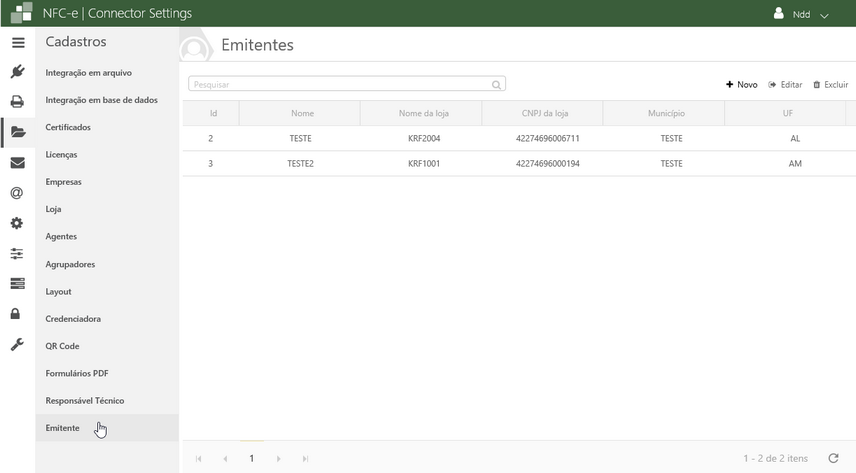This screenshot has width=856, height=473.
Task: Click the @ symbol sidebar icon
Action: tap(17, 193)
